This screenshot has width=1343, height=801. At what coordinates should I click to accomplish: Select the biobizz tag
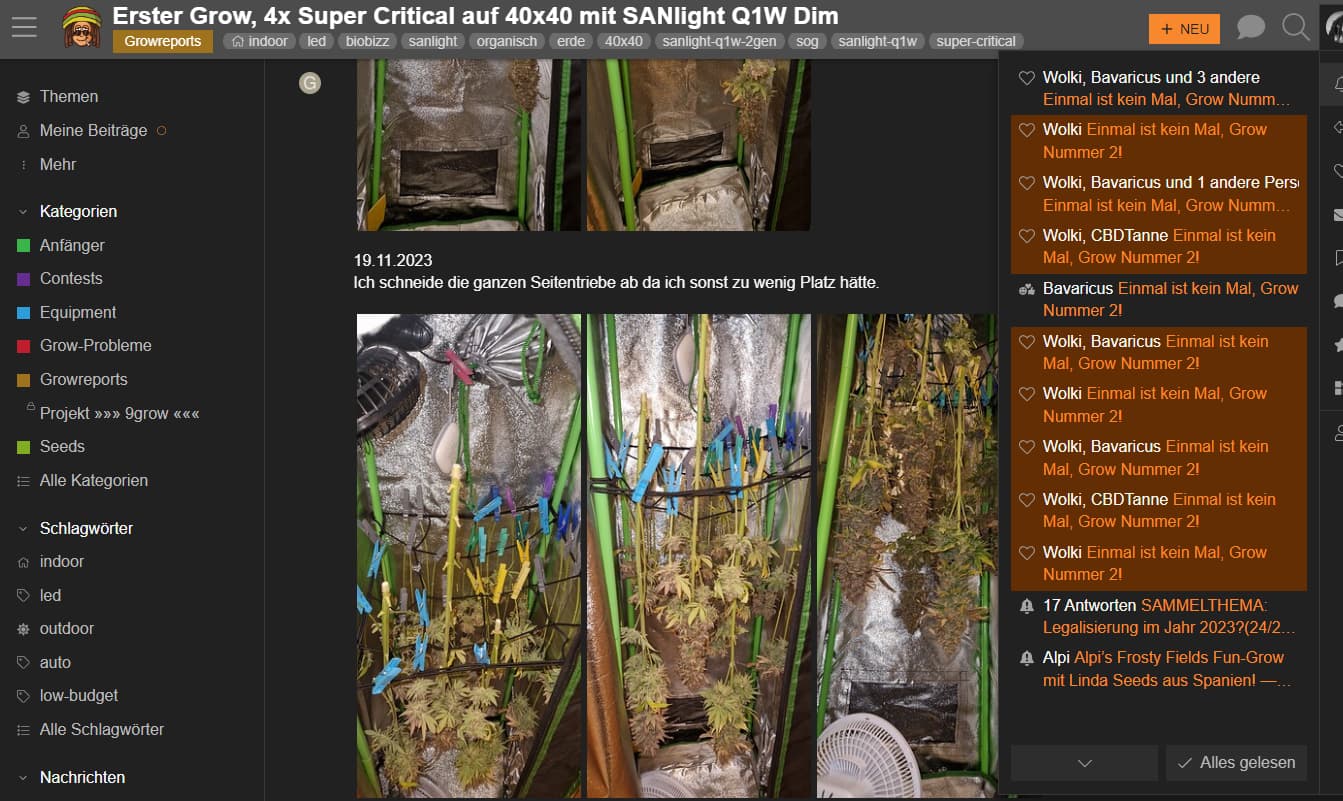[x=367, y=41]
